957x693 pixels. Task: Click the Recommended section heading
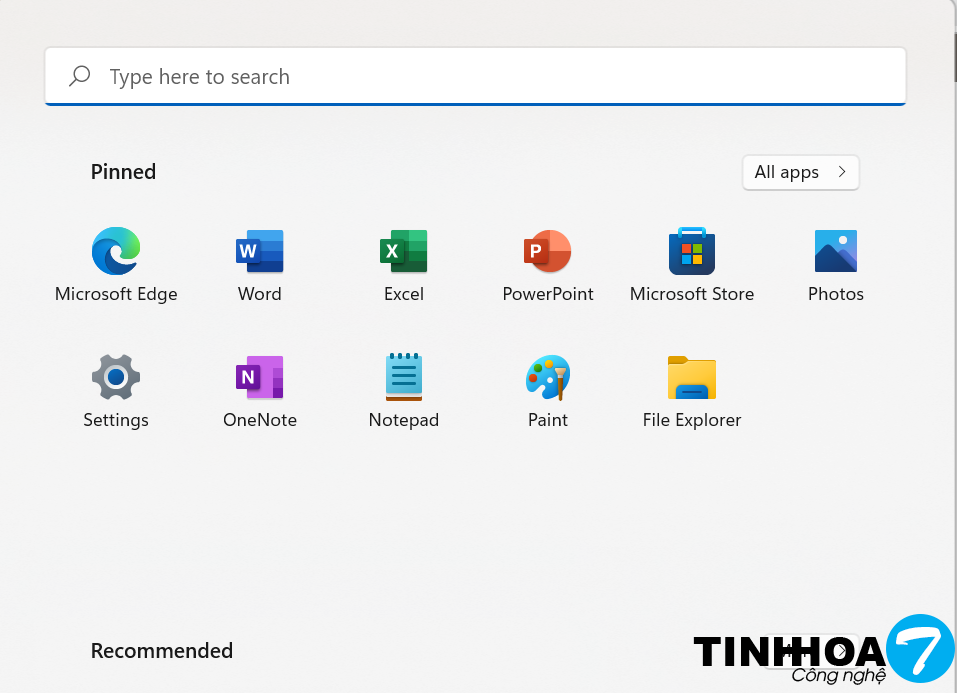pyautogui.click(x=161, y=651)
